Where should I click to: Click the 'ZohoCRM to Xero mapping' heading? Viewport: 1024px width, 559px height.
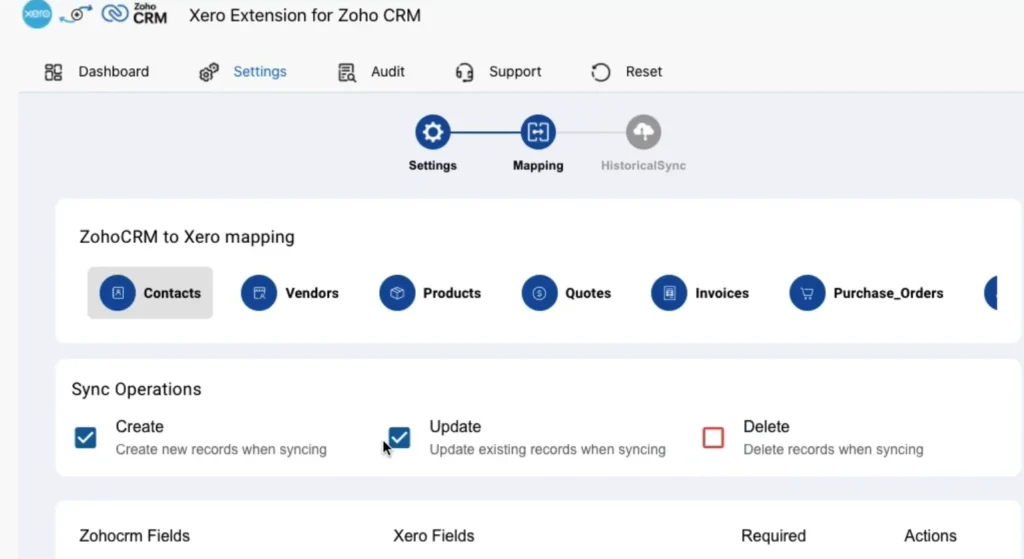click(x=187, y=237)
